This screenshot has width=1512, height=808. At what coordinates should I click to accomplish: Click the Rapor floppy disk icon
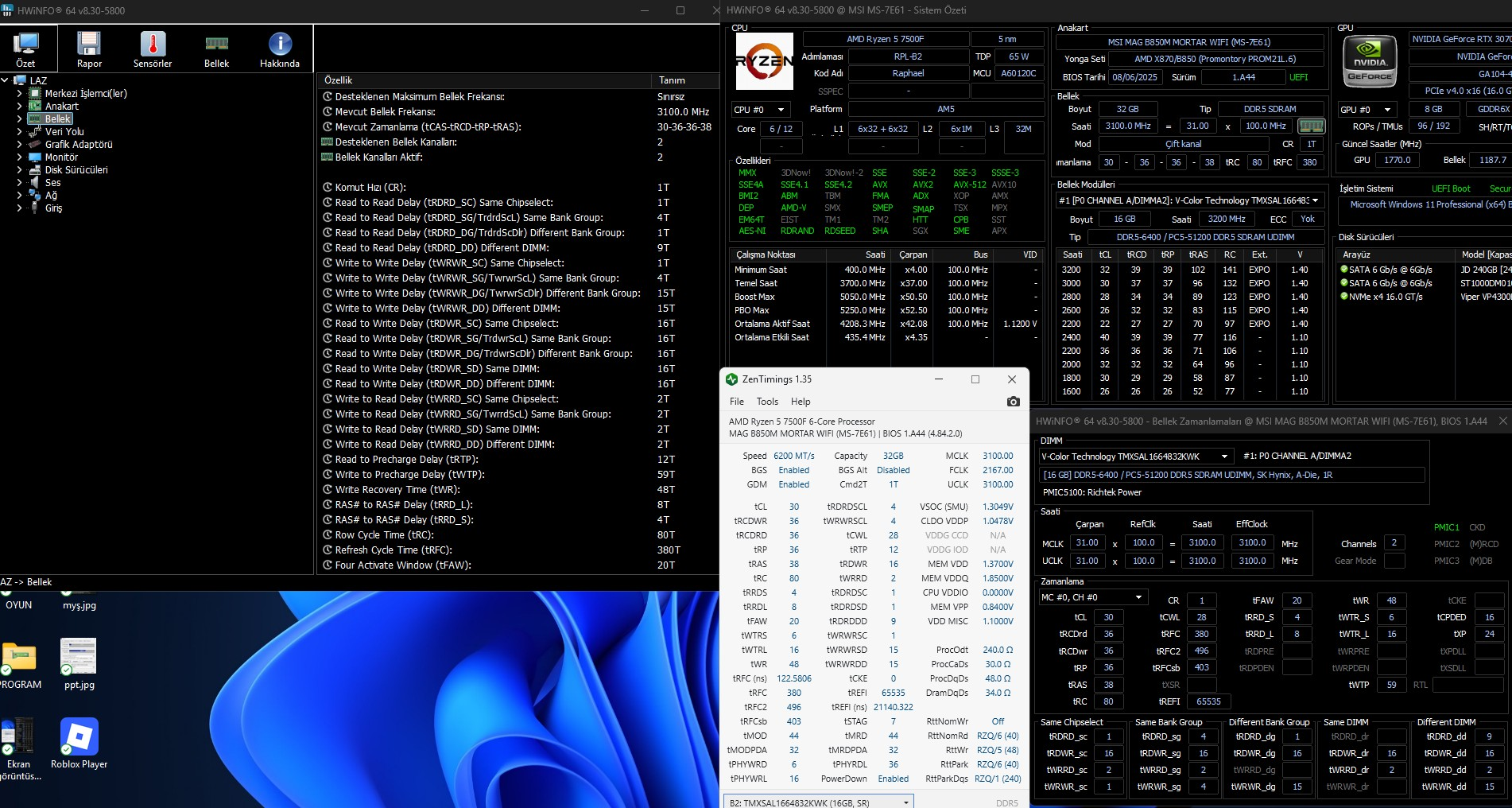(89, 49)
